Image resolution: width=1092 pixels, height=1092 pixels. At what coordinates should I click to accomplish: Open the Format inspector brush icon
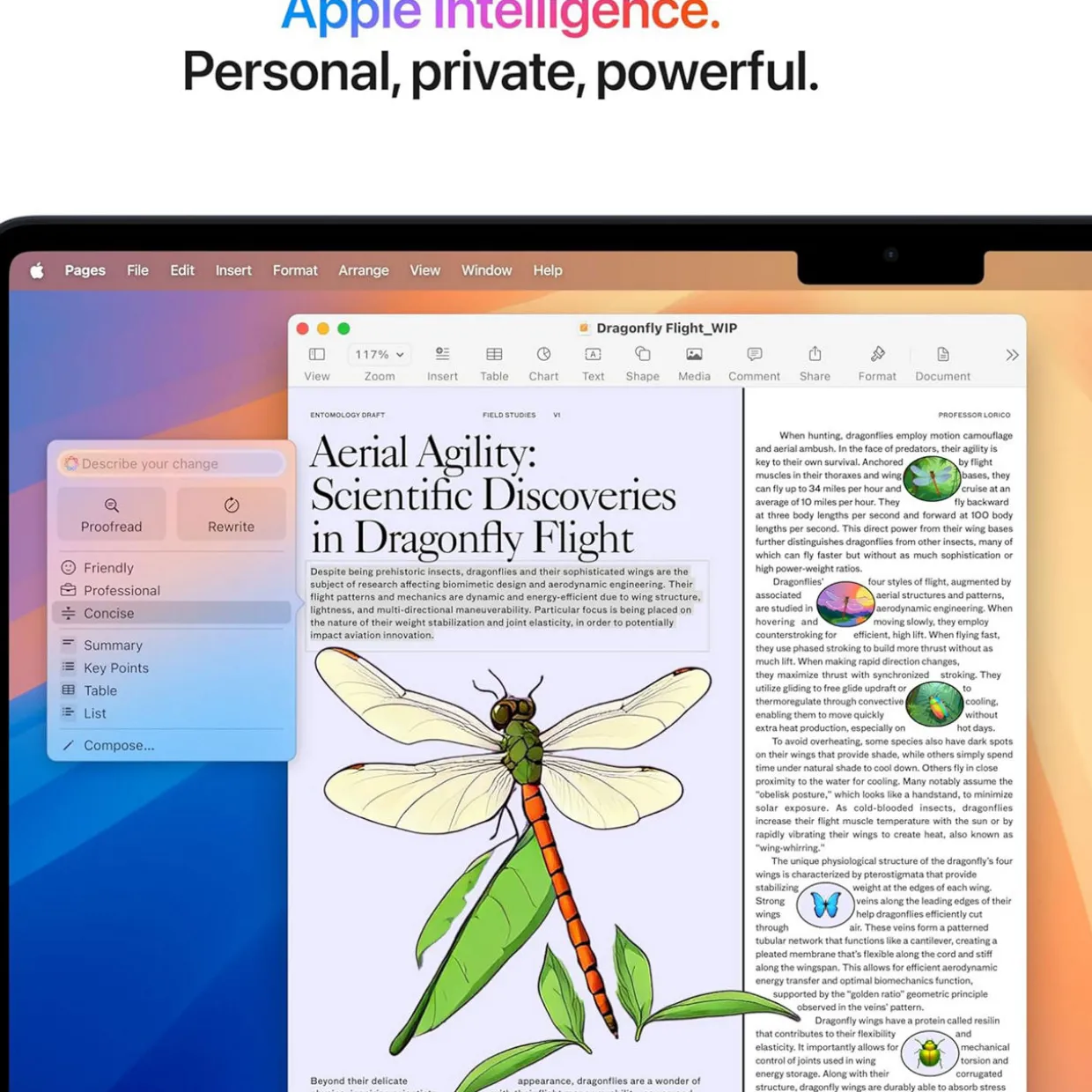click(x=877, y=355)
